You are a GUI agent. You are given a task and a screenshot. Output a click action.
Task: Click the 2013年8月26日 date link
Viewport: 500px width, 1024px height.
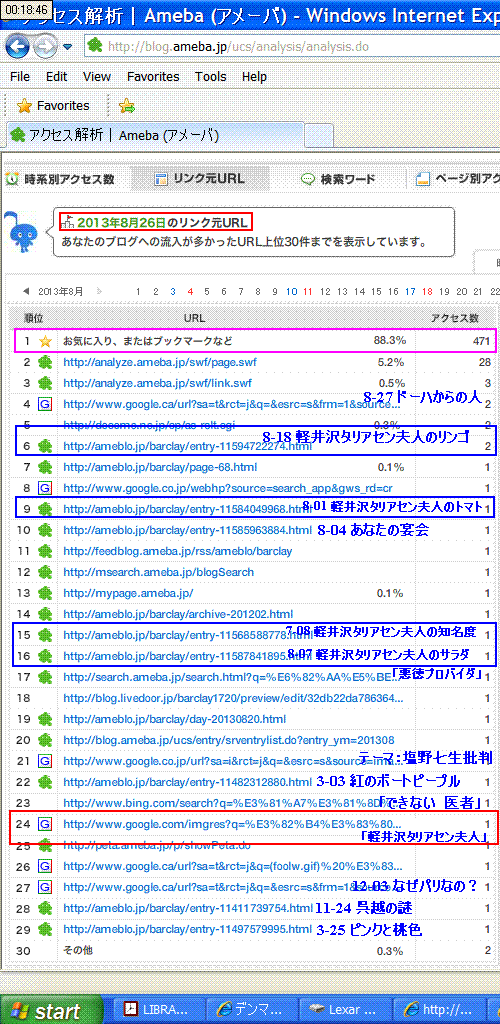click(124, 222)
